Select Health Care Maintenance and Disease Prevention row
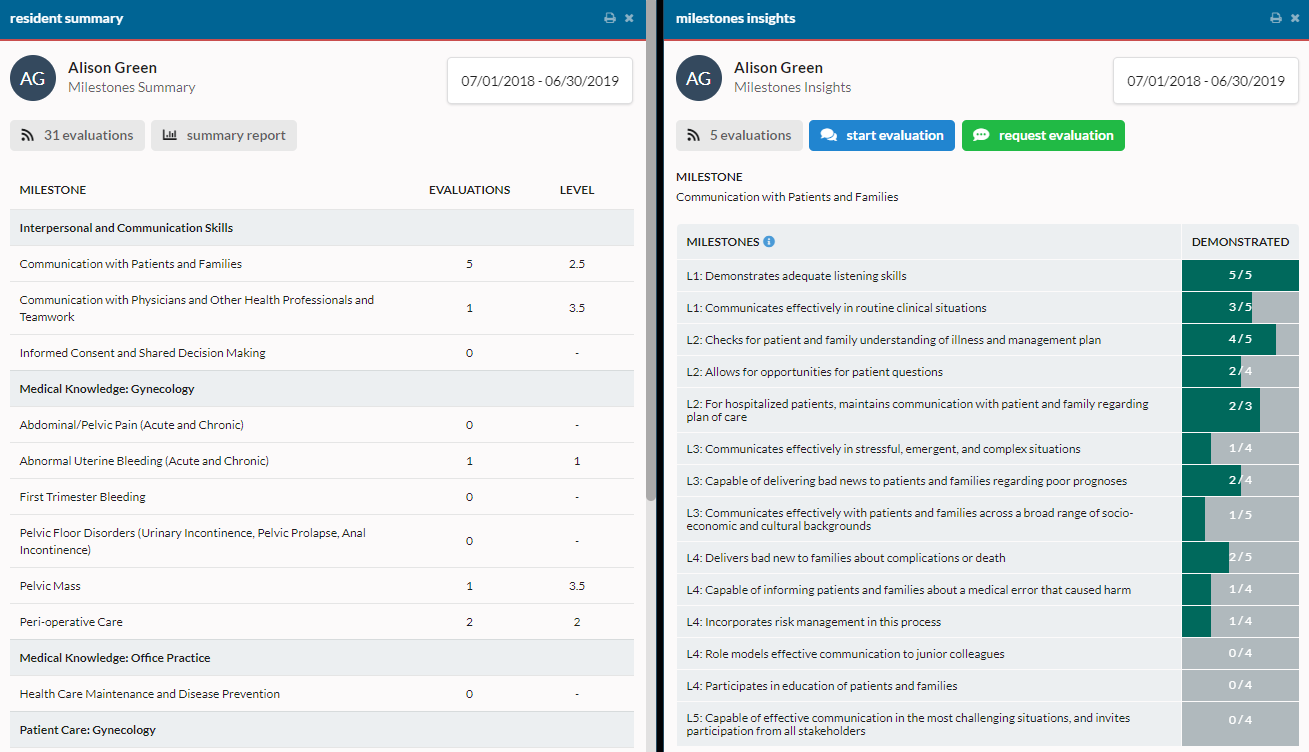 point(322,694)
